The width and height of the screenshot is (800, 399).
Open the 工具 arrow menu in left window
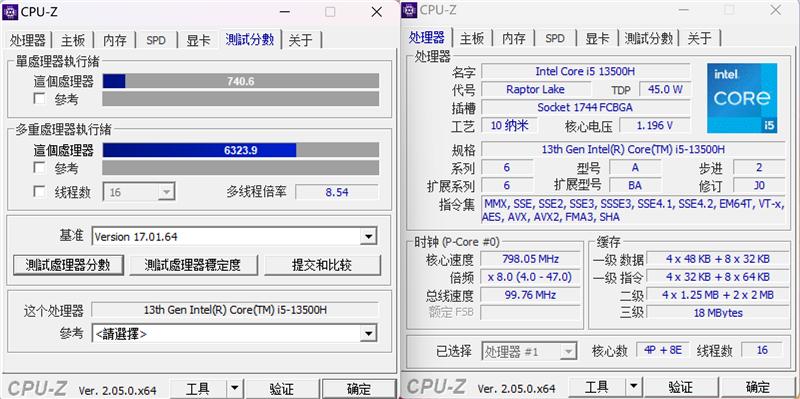pos(234,389)
